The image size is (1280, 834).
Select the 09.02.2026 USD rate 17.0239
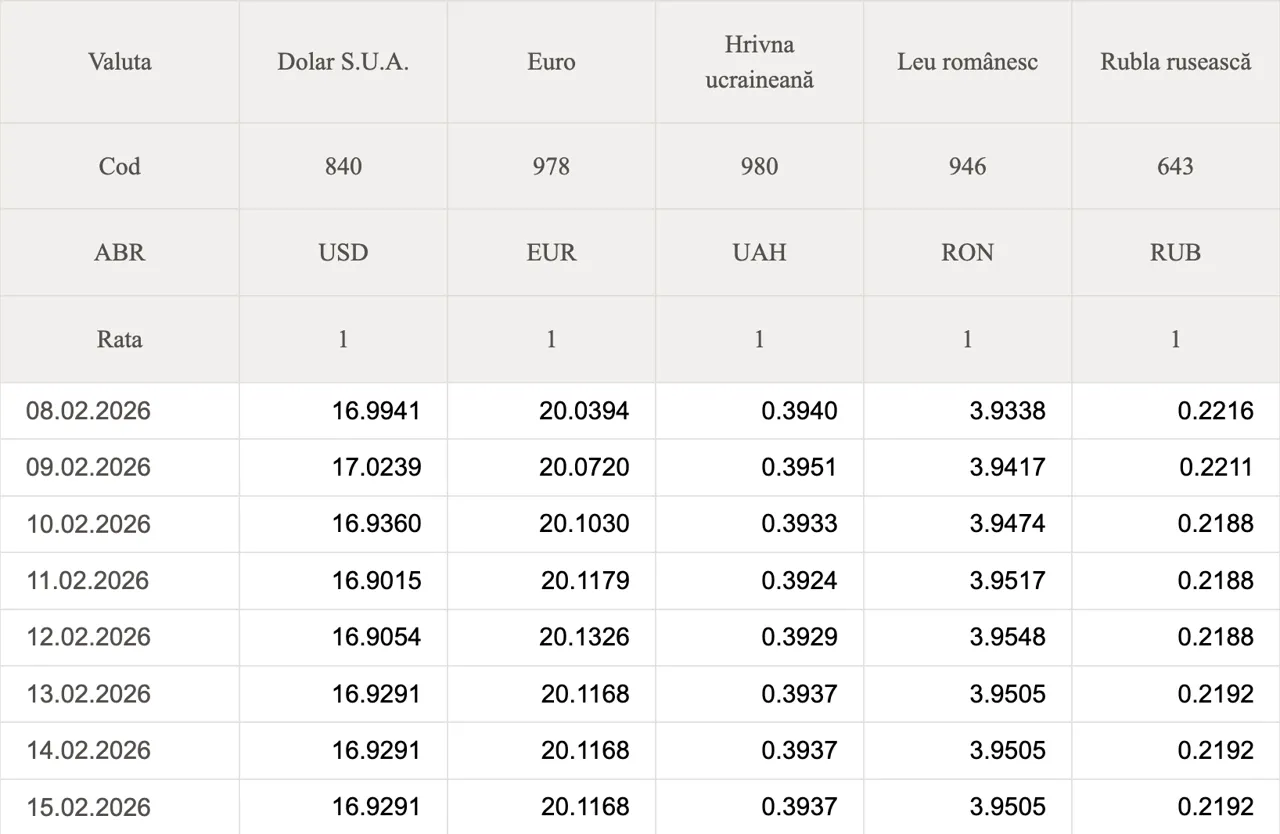pos(376,468)
